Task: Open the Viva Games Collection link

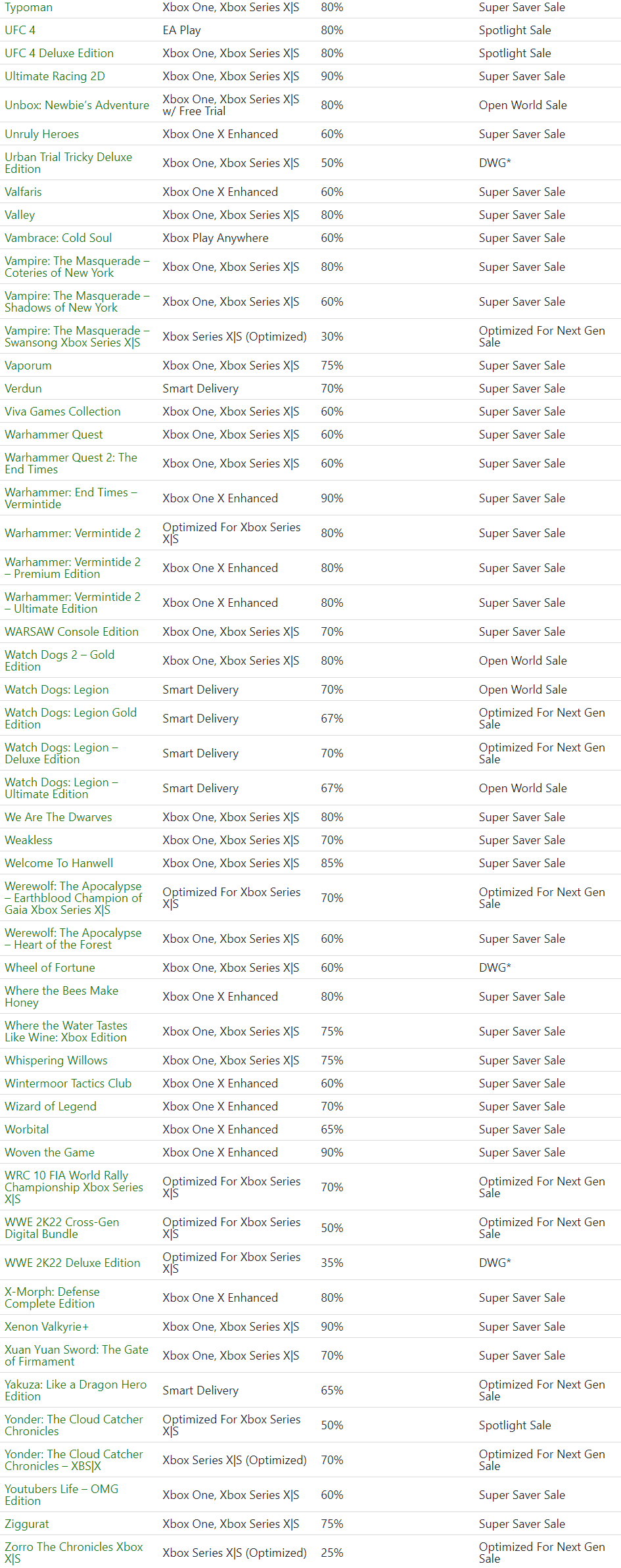Action: coord(62,412)
